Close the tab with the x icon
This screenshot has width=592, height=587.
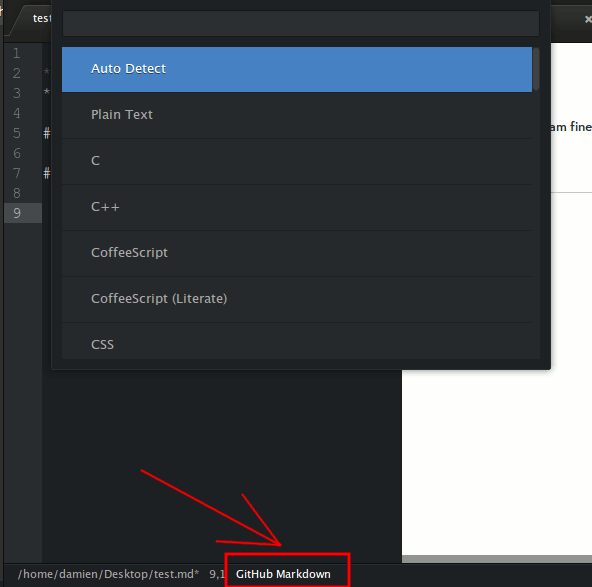(588, 19)
